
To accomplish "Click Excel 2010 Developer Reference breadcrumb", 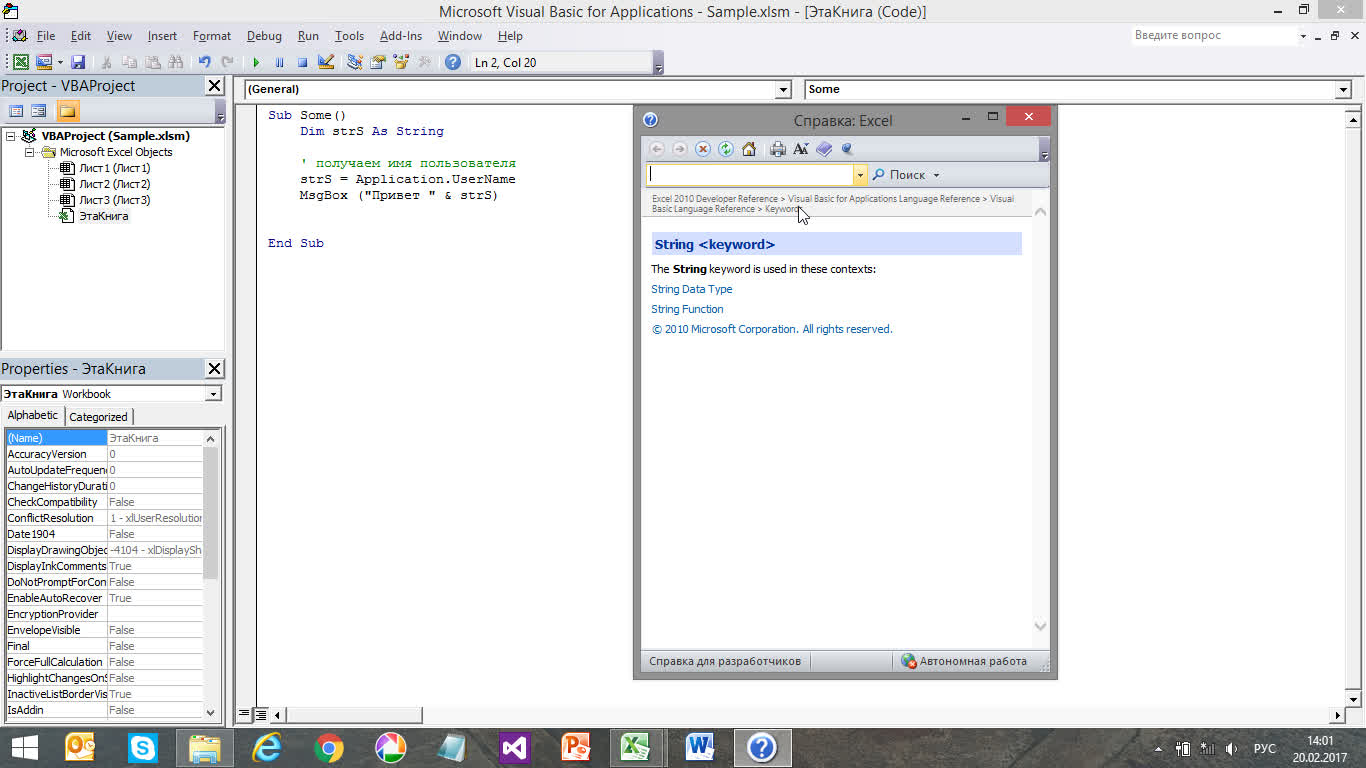I will (x=715, y=199).
